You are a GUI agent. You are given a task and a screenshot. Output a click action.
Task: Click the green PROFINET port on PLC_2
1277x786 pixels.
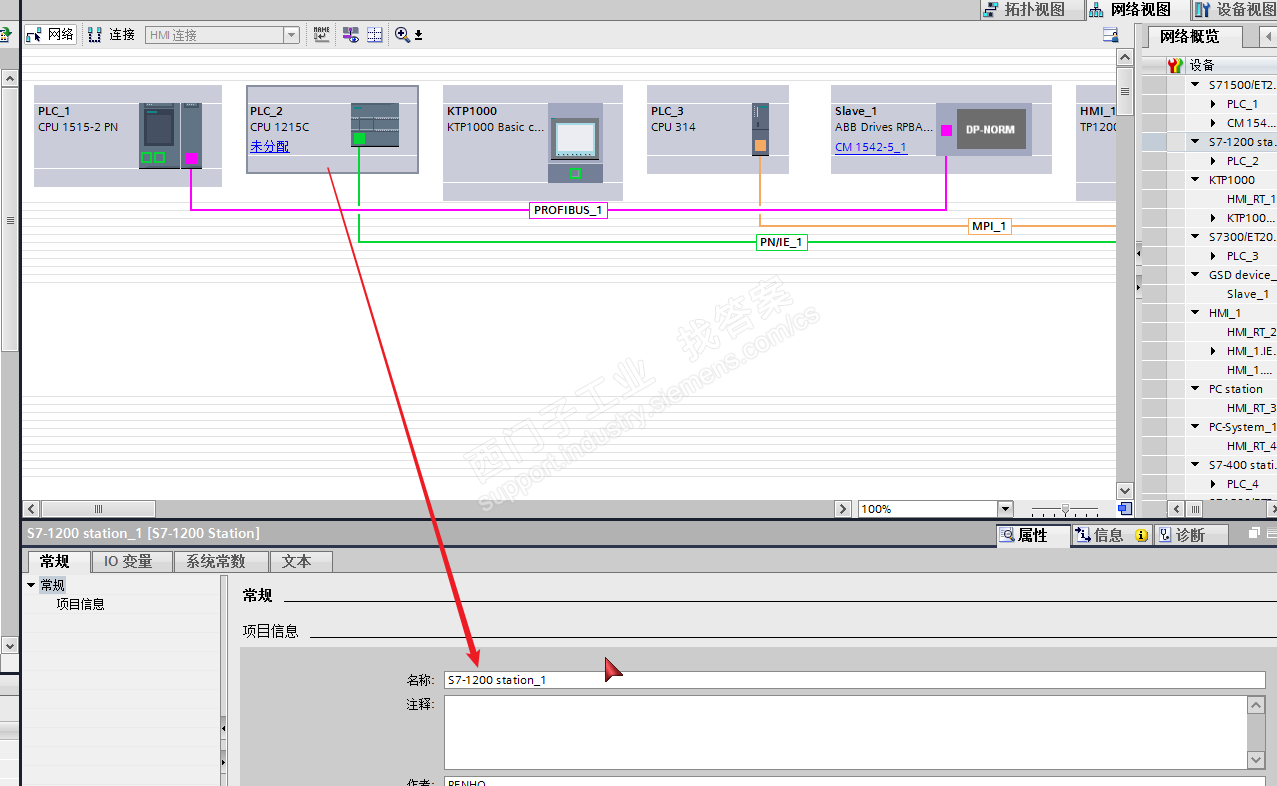(359, 139)
